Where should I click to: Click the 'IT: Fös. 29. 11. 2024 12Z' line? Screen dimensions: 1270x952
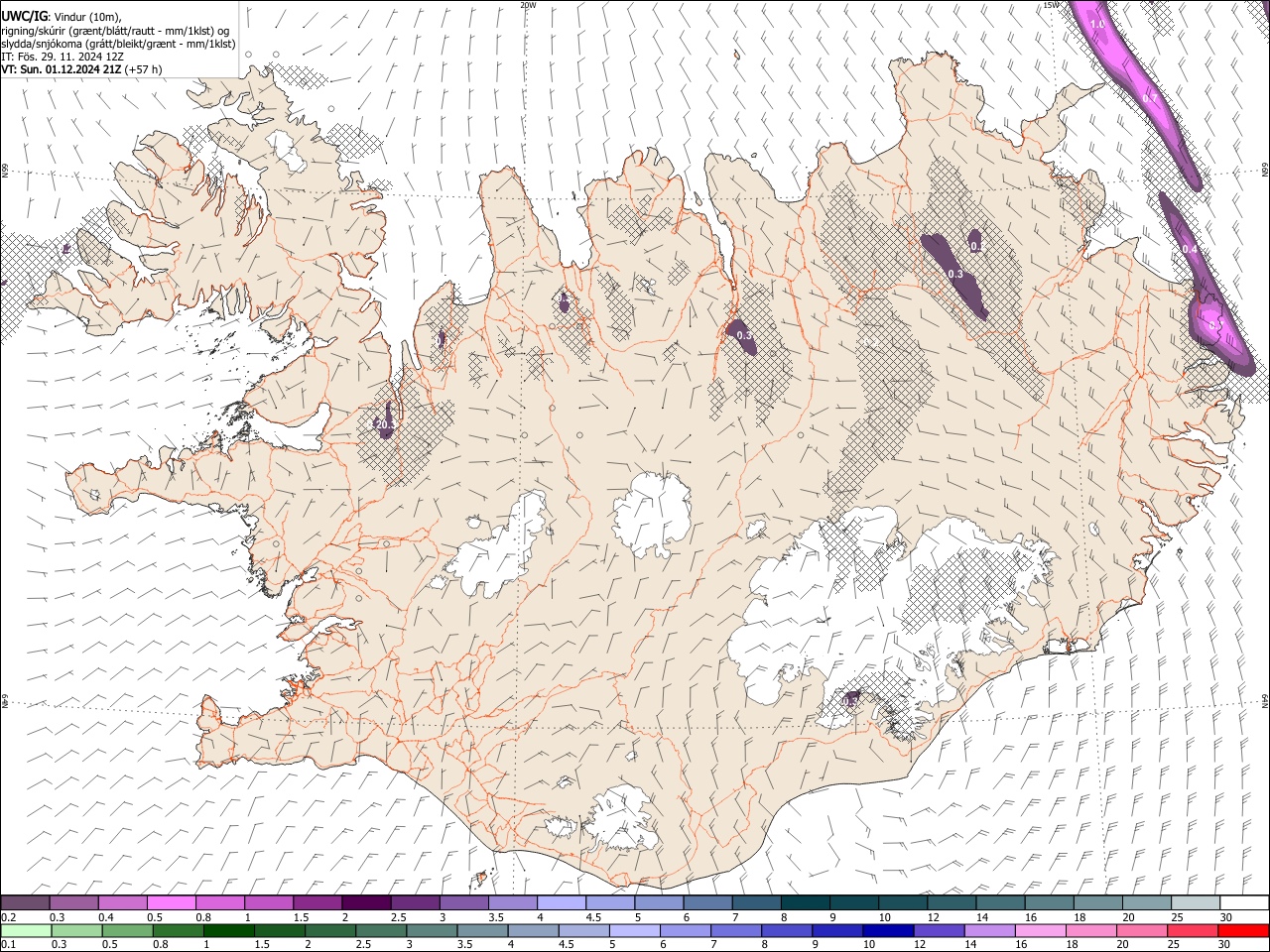coord(61,57)
